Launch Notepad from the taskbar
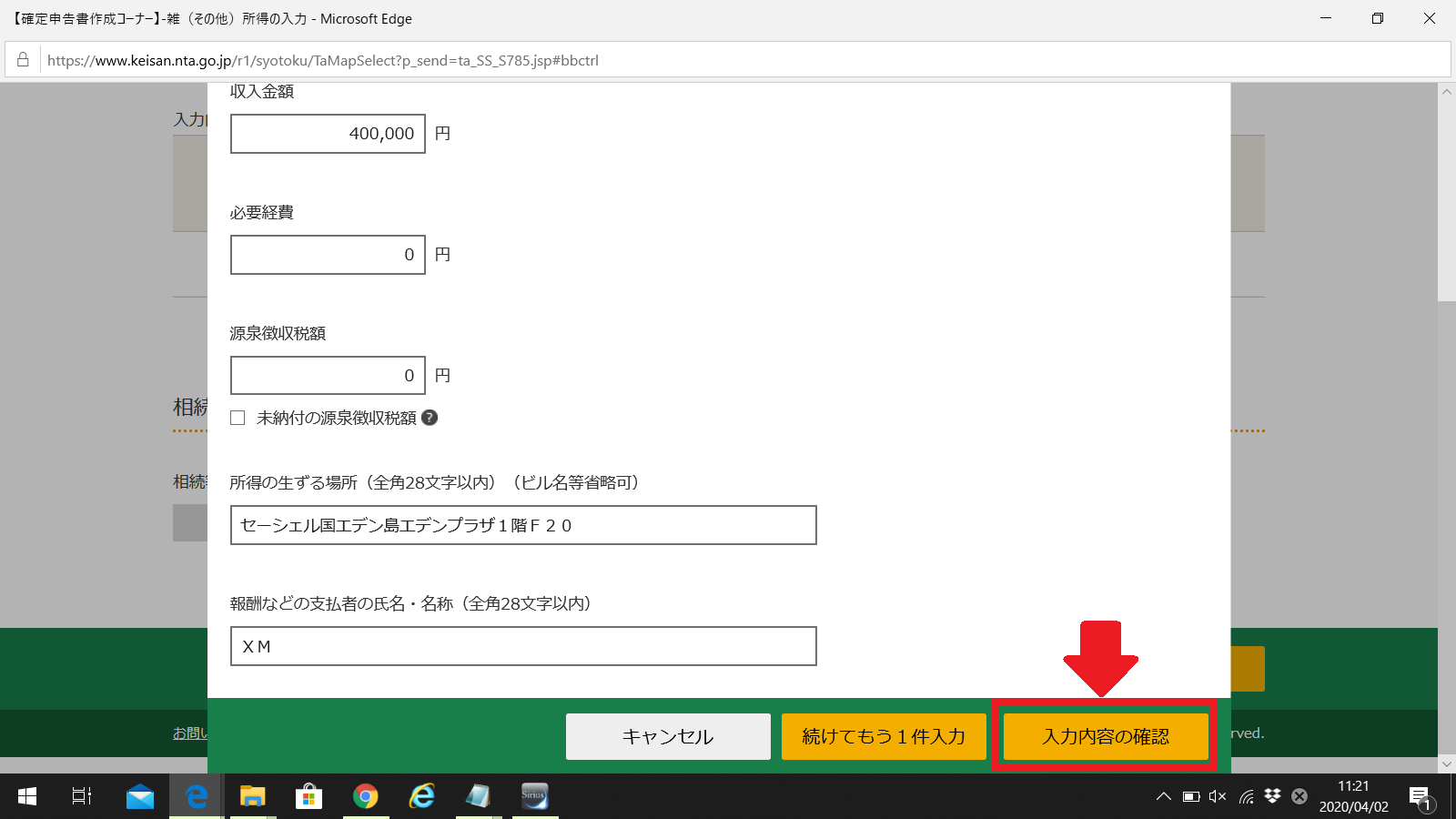The height and width of the screenshot is (819, 1456). 478,796
